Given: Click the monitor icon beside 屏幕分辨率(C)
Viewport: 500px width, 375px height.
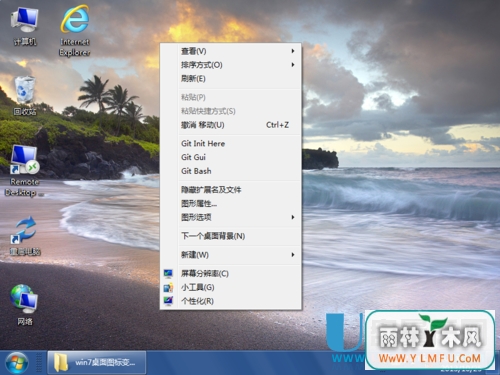Looking at the screenshot, I should pyautogui.click(x=168, y=274).
